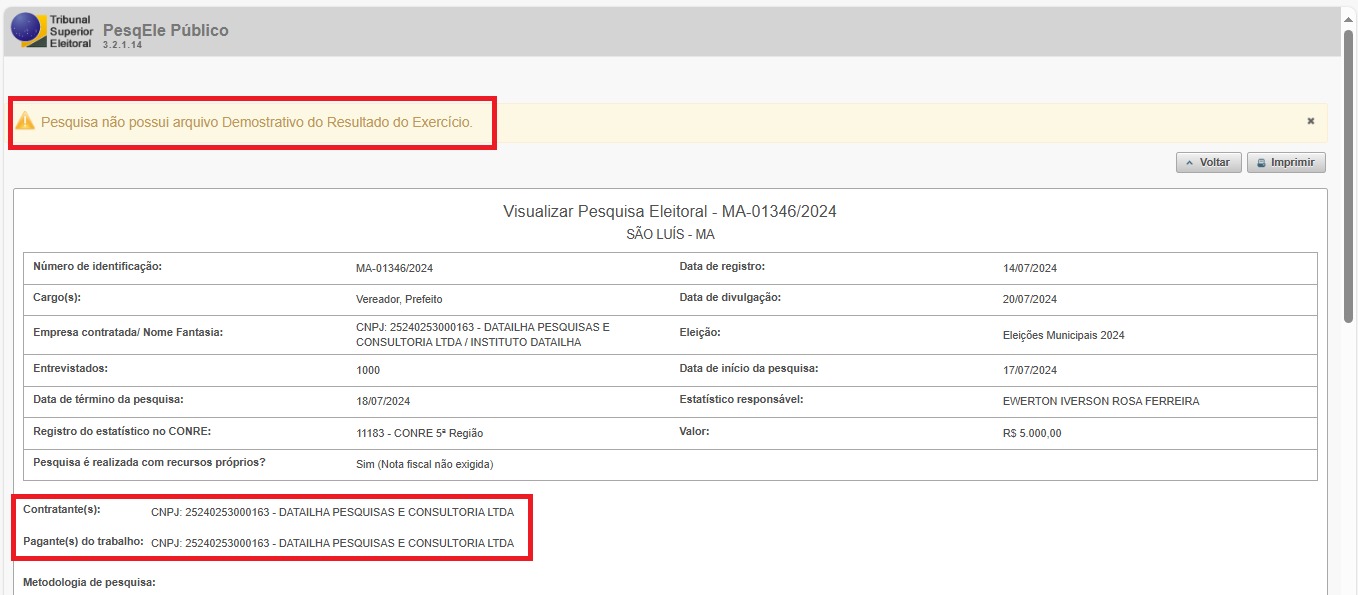Click the Registro do estatístico no CONRE label

(122, 431)
